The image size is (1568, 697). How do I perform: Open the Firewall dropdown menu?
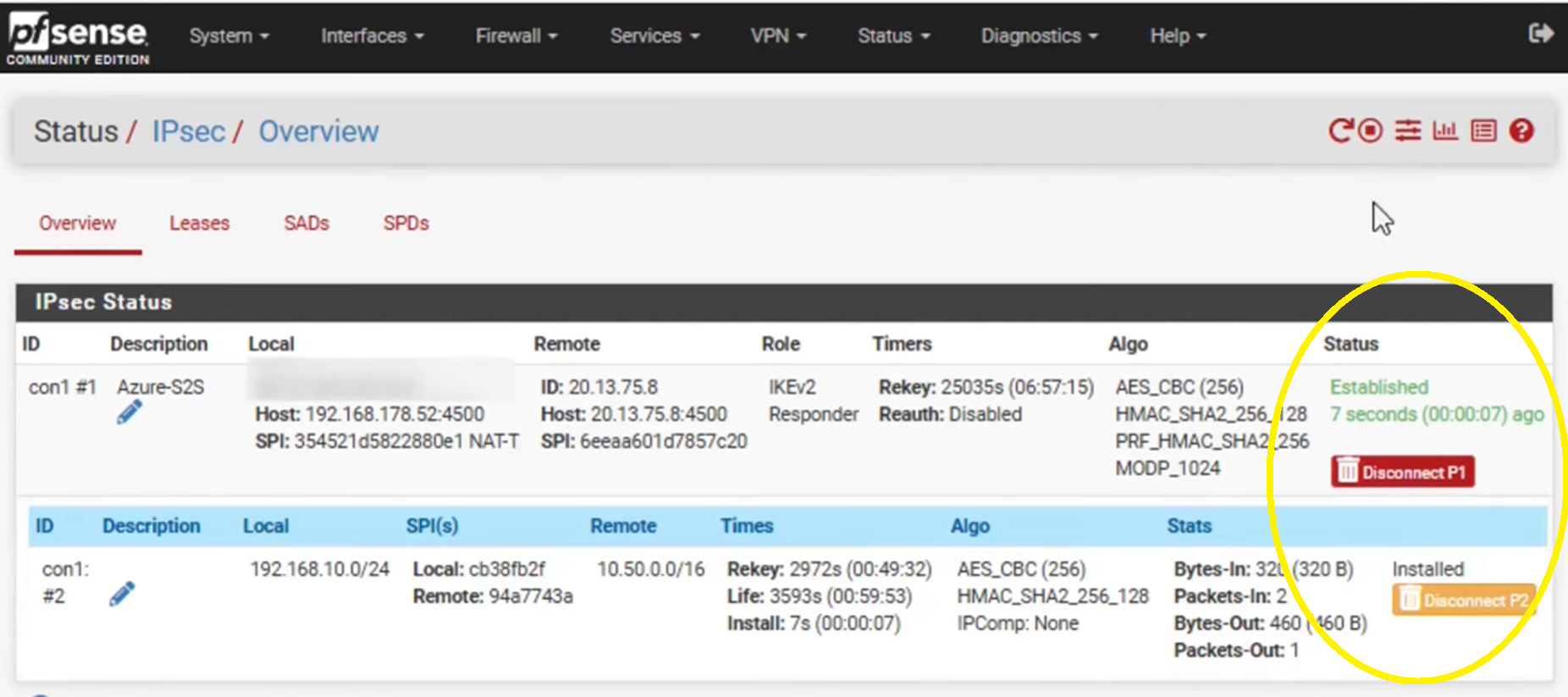[x=516, y=36]
